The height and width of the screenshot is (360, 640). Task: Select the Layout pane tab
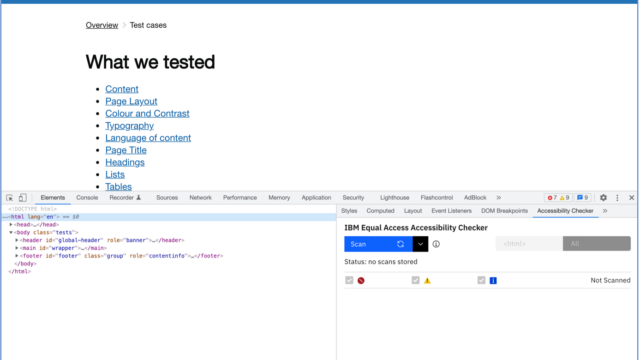[413, 211]
